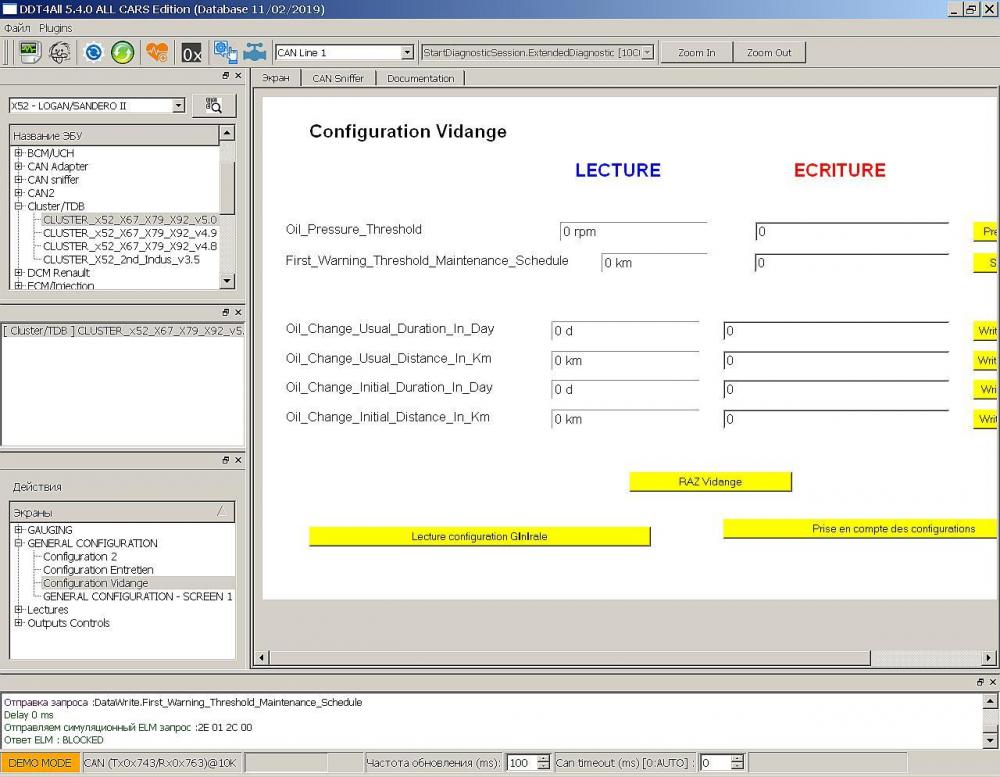Image resolution: width=1000 pixels, height=777 pixels.
Task: Expand the GAUGING screens node
Action: pyautogui.click(x=18, y=529)
